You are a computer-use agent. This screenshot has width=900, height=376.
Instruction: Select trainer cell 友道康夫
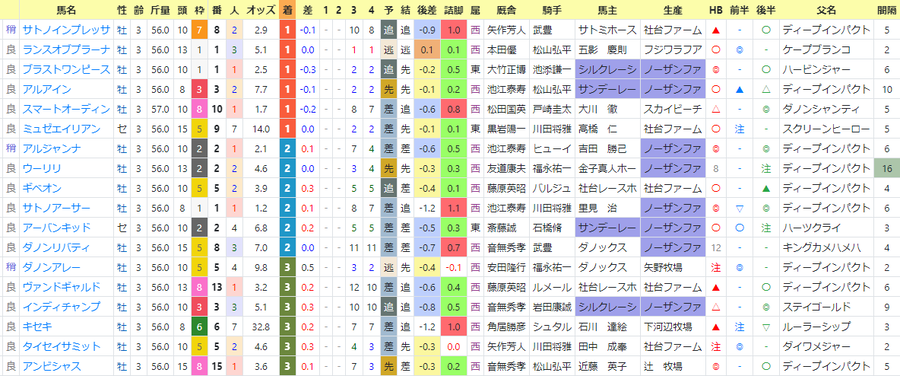click(x=506, y=169)
